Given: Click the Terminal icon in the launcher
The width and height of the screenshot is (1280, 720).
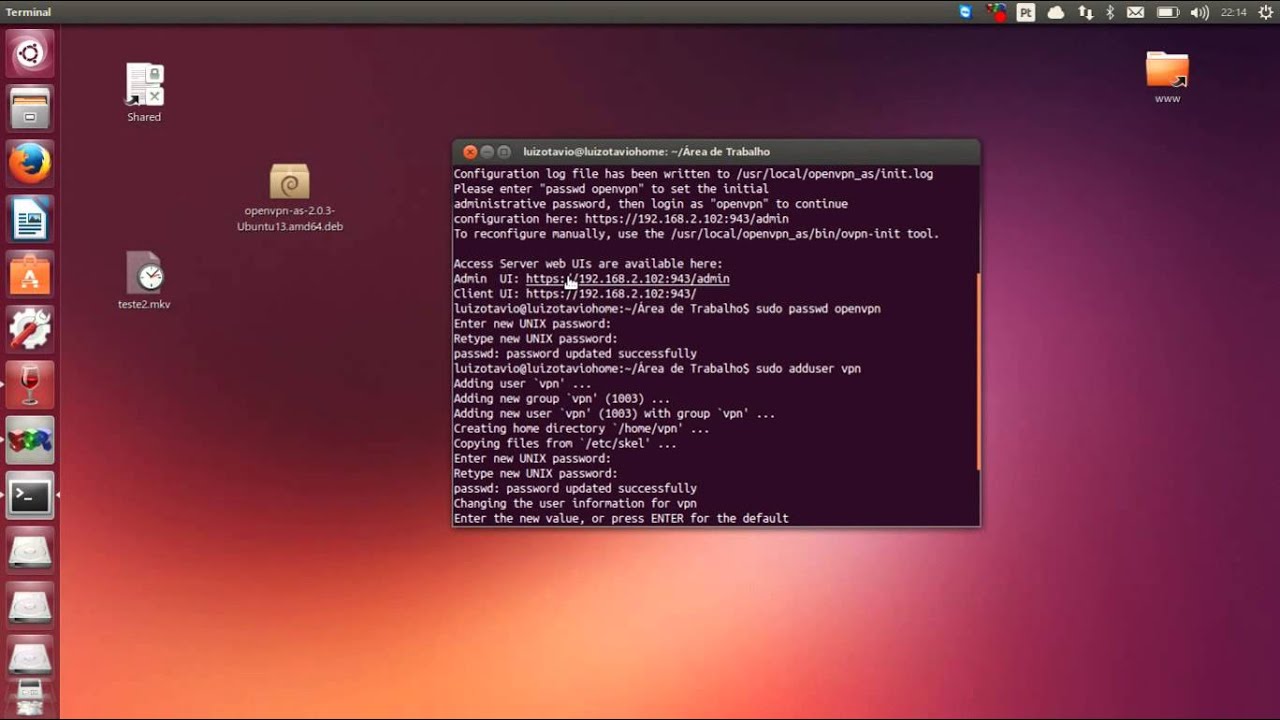Looking at the screenshot, I should click(x=30, y=496).
